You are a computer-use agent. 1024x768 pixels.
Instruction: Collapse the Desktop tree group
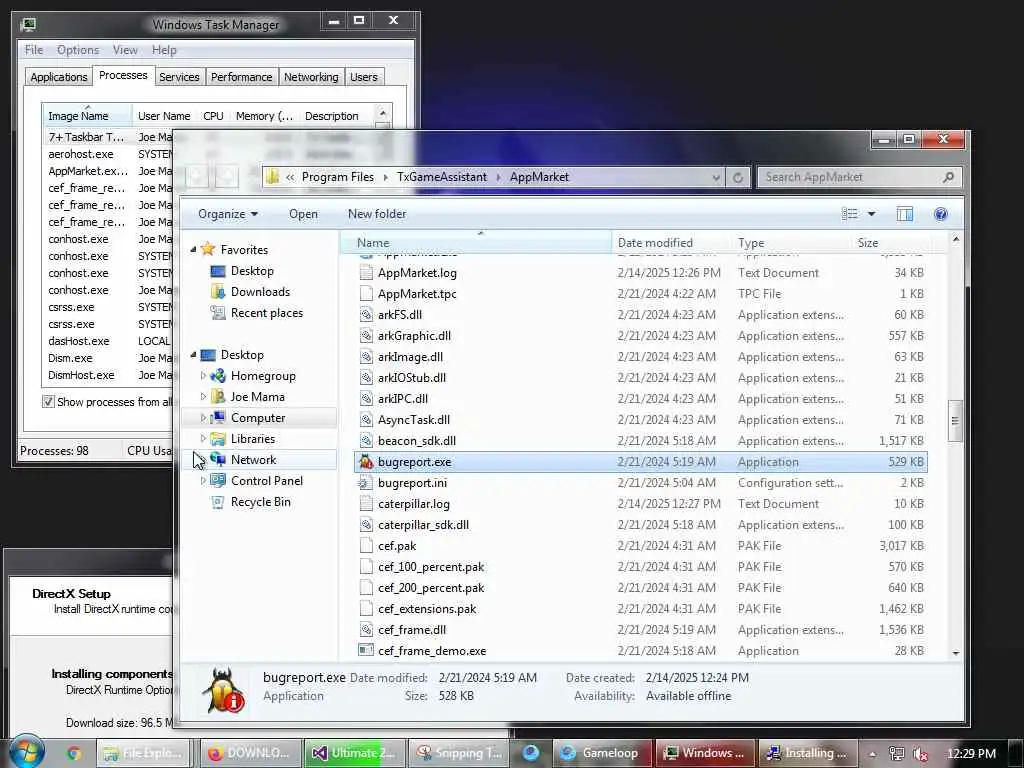point(193,355)
